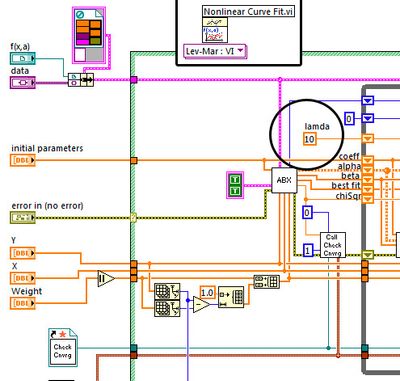This screenshot has width=400, height=381.
Task: Select the ABX subVI node
Action: click(x=284, y=180)
